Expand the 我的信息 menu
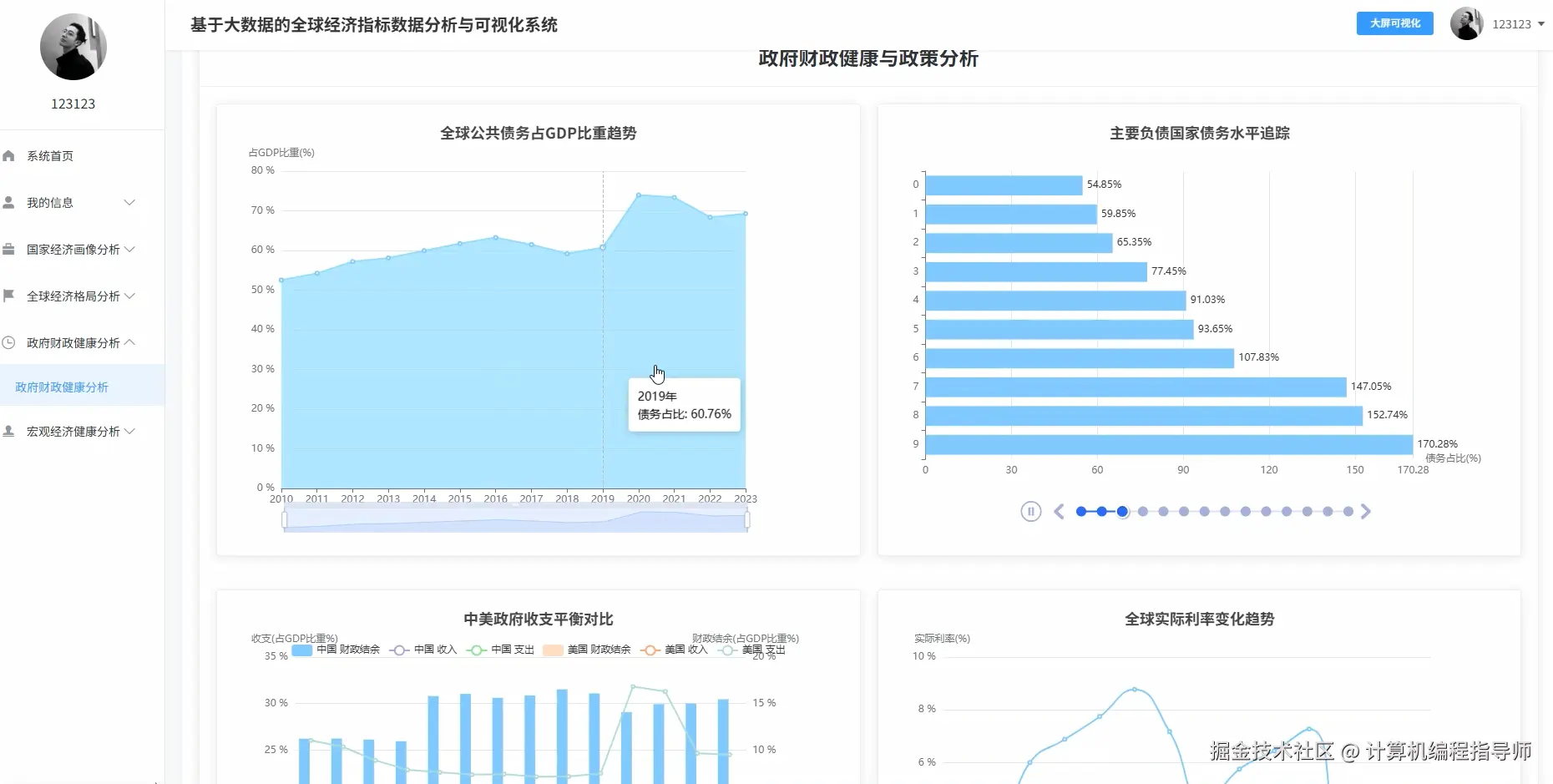1553x784 pixels. click(x=50, y=202)
